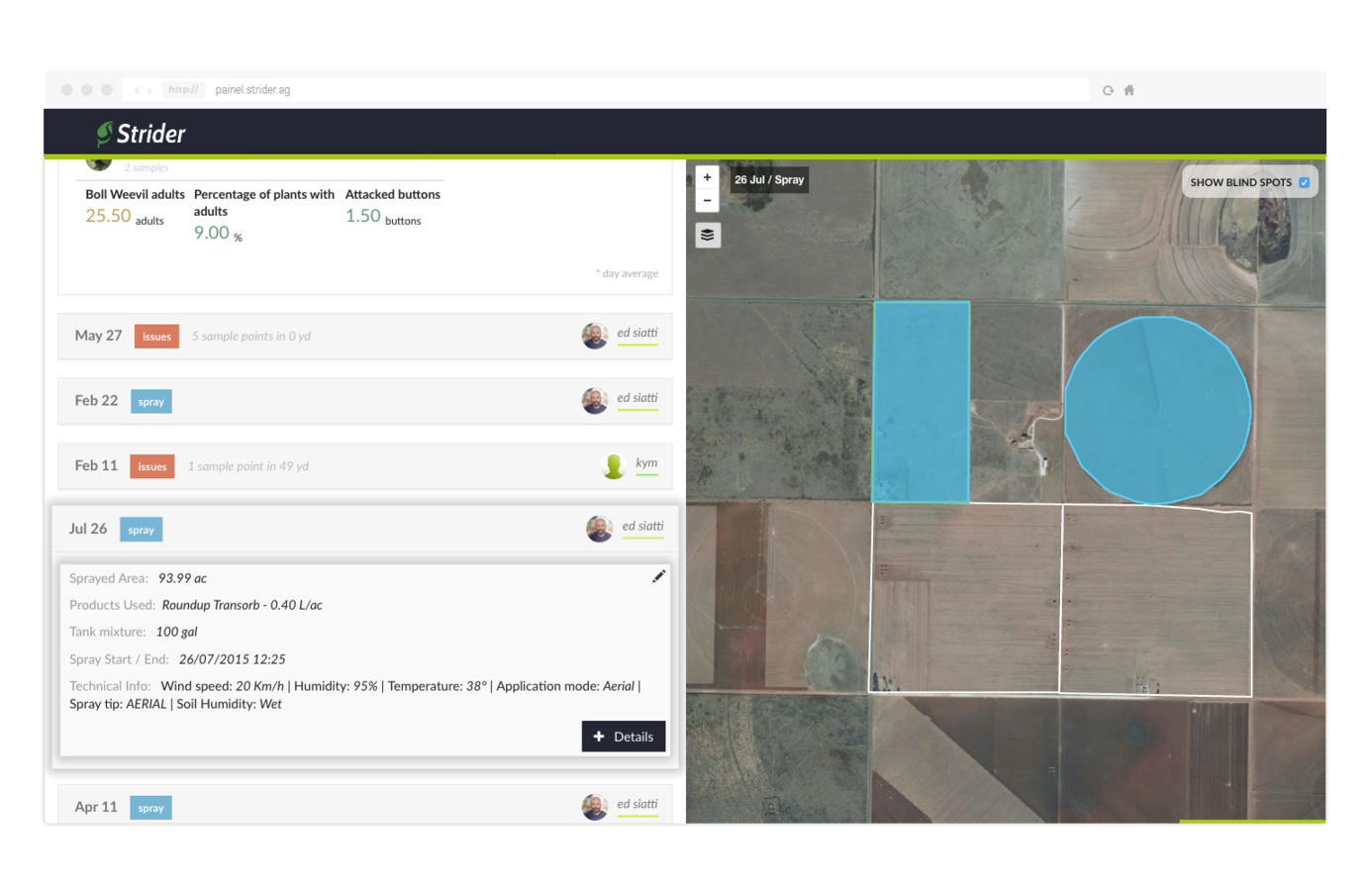Click the Attacked buttons 1.50 value

click(362, 216)
